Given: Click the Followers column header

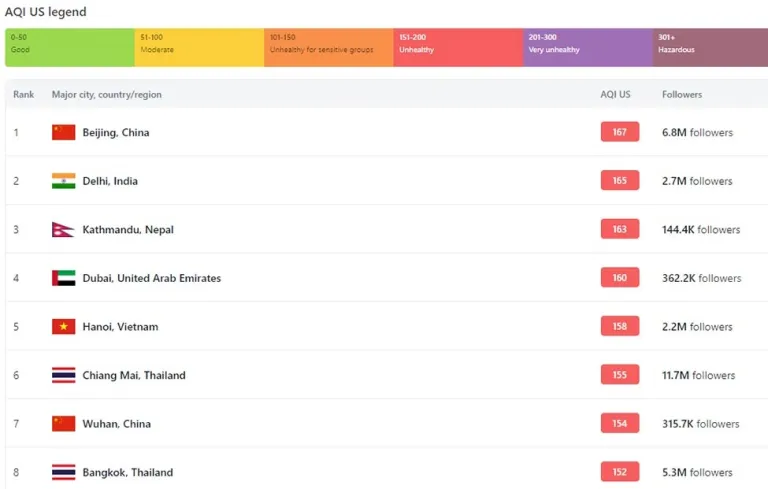Looking at the screenshot, I should click(682, 95).
